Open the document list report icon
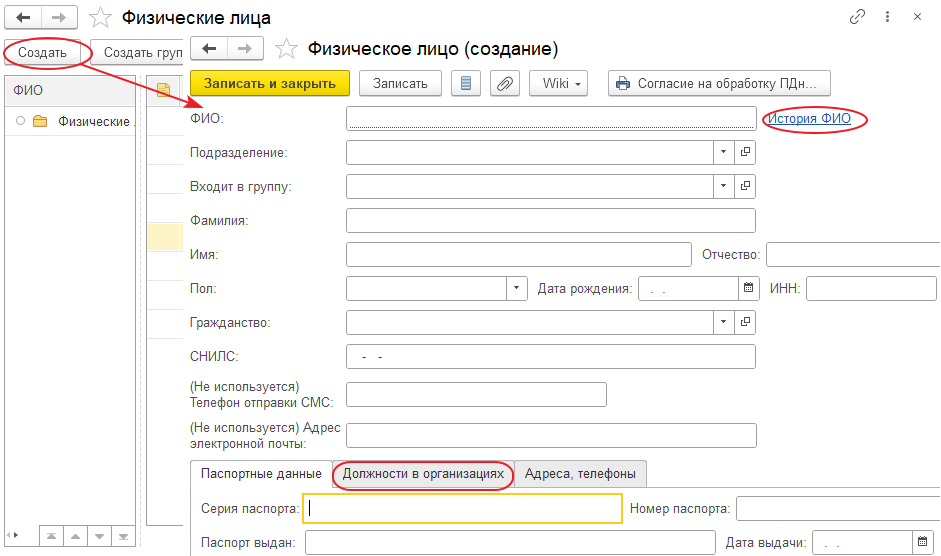941x556 pixels. [x=466, y=83]
